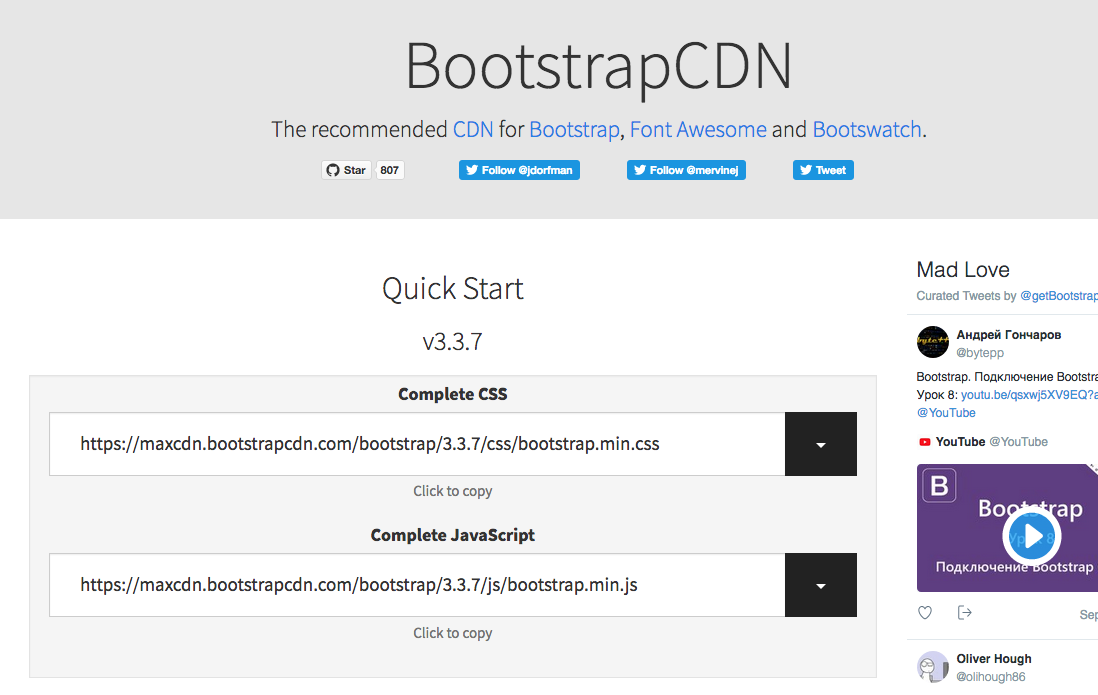Image resolution: width=1098 pixels, height=695 pixels.
Task: Click the GitHub Star button
Action: (346, 170)
